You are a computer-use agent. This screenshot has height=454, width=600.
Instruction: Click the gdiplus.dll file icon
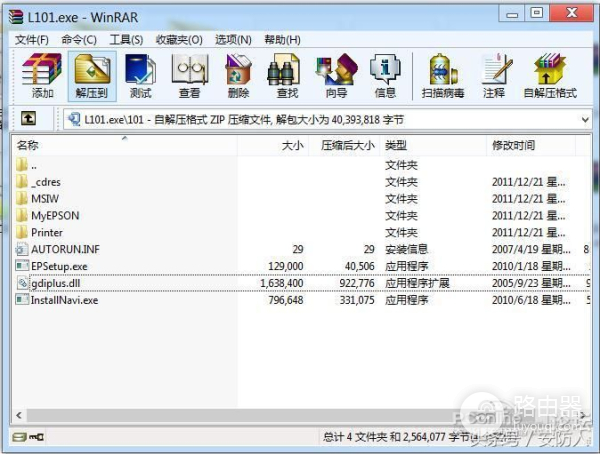pos(23,283)
